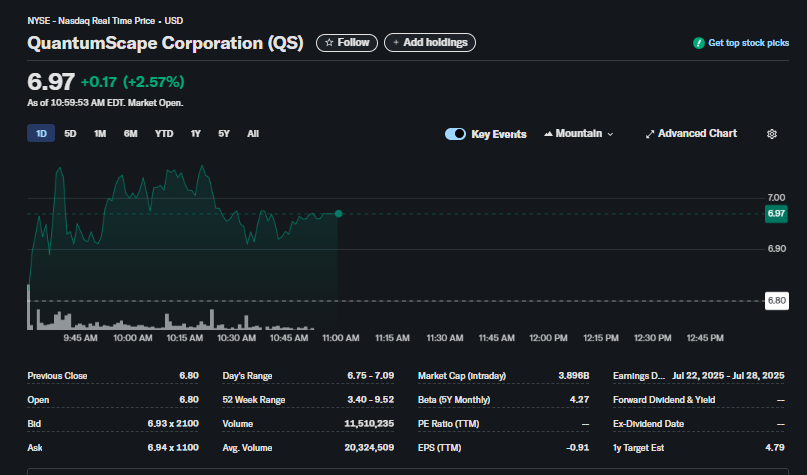
Task: Switch chart to 5D range
Action: click(70, 134)
